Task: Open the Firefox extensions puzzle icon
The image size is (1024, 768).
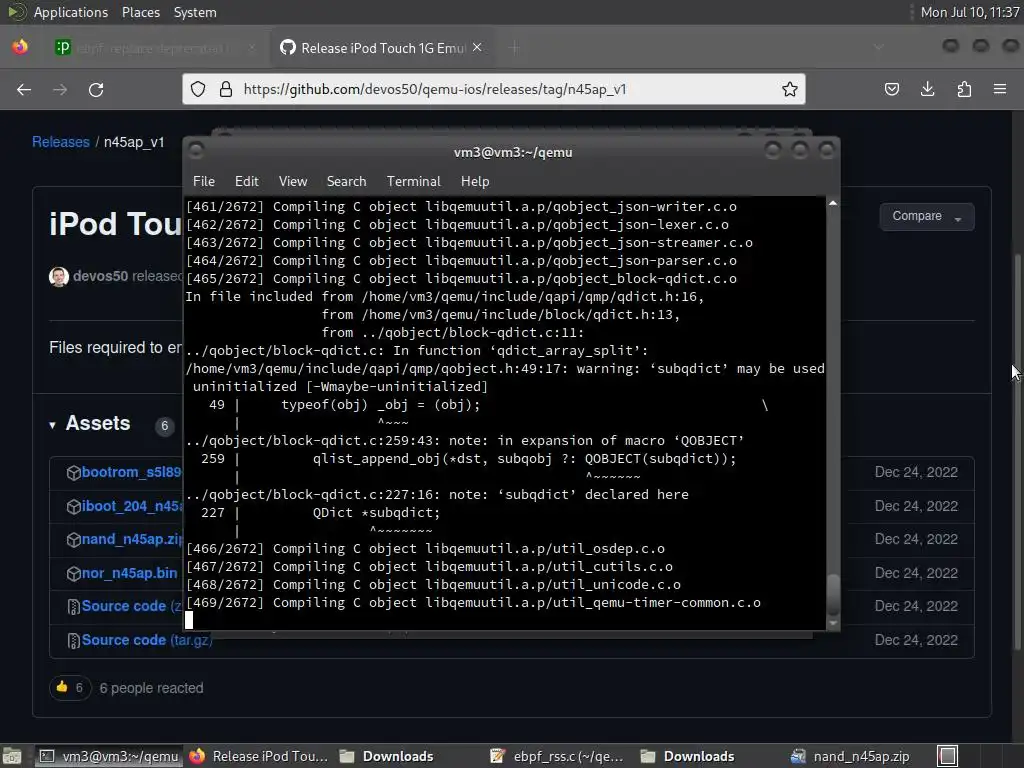Action: coord(964,89)
